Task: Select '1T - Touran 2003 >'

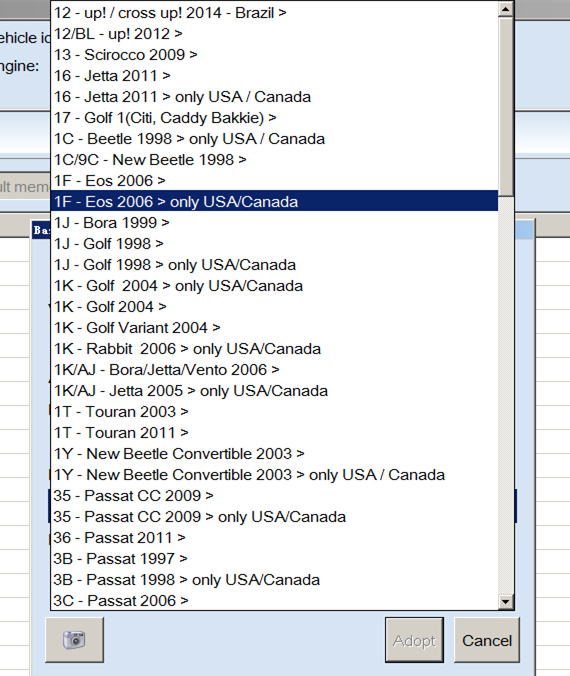Action: [274, 412]
